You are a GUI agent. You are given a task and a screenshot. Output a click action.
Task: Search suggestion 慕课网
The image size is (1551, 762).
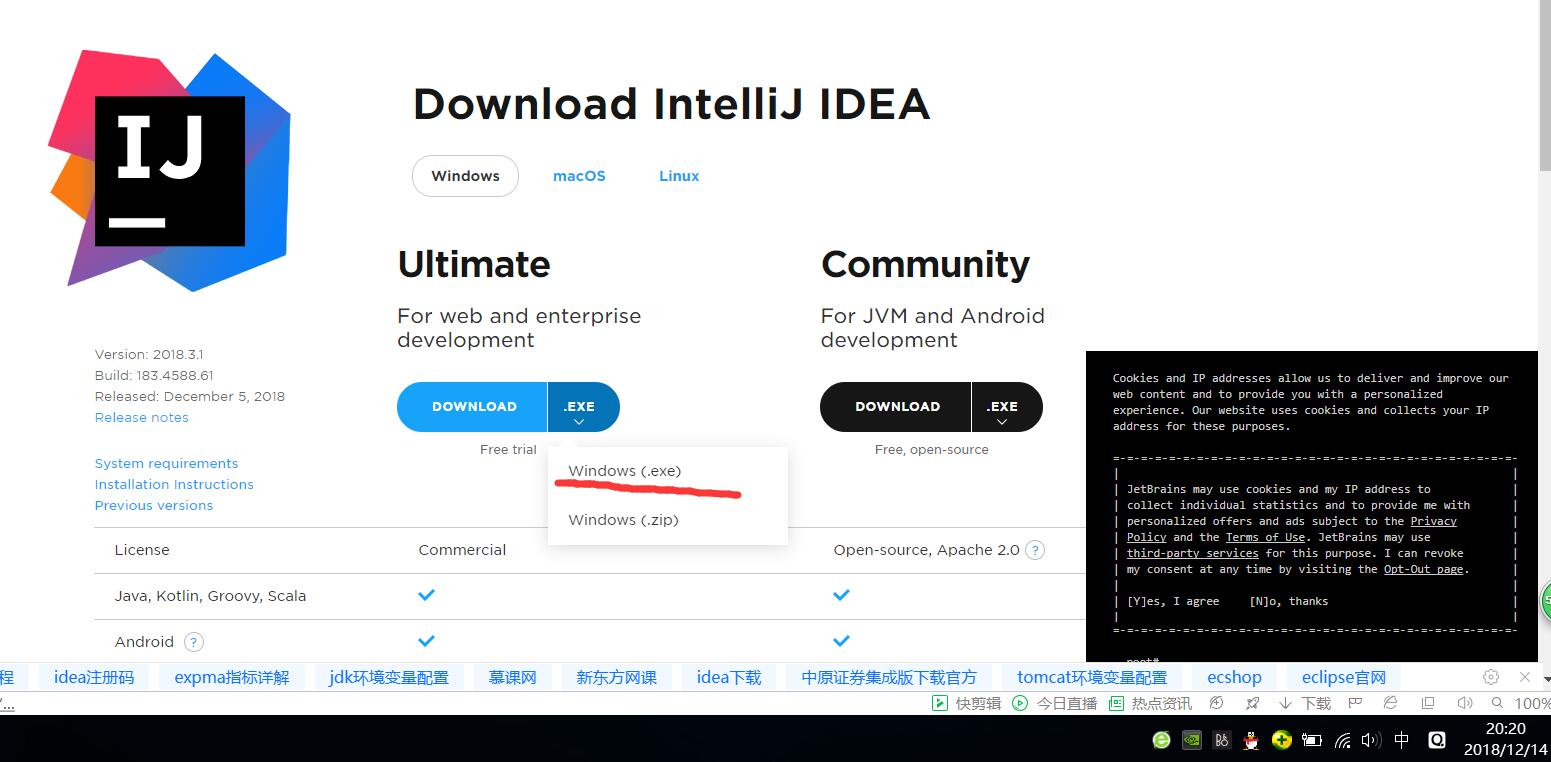(512, 677)
